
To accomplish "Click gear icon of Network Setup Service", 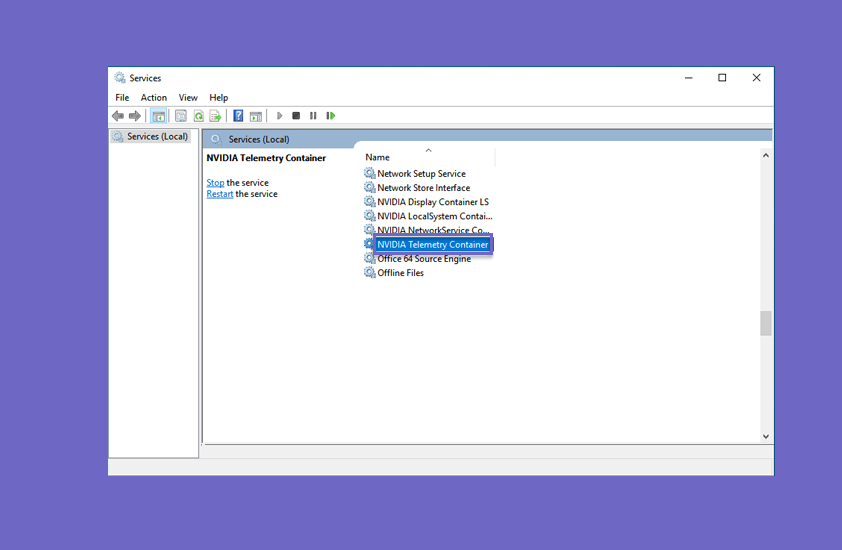I will 369,173.
